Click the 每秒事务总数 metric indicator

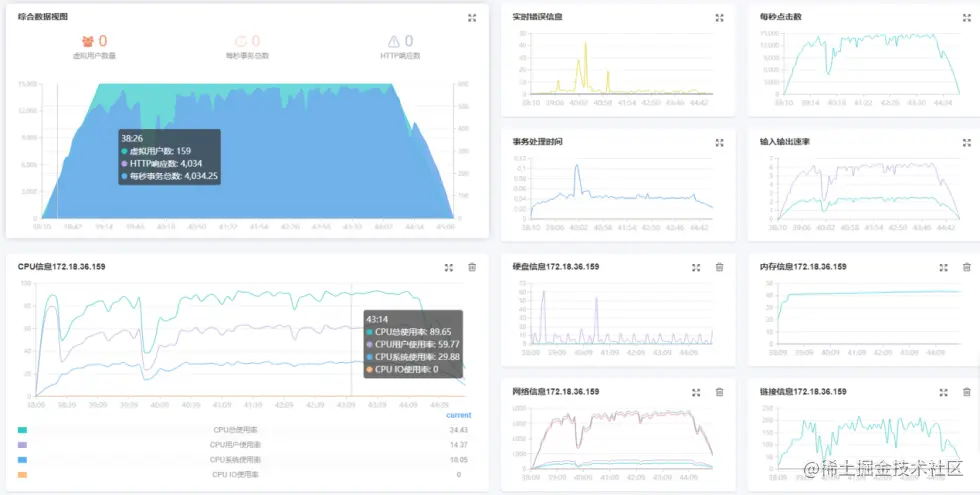click(247, 47)
